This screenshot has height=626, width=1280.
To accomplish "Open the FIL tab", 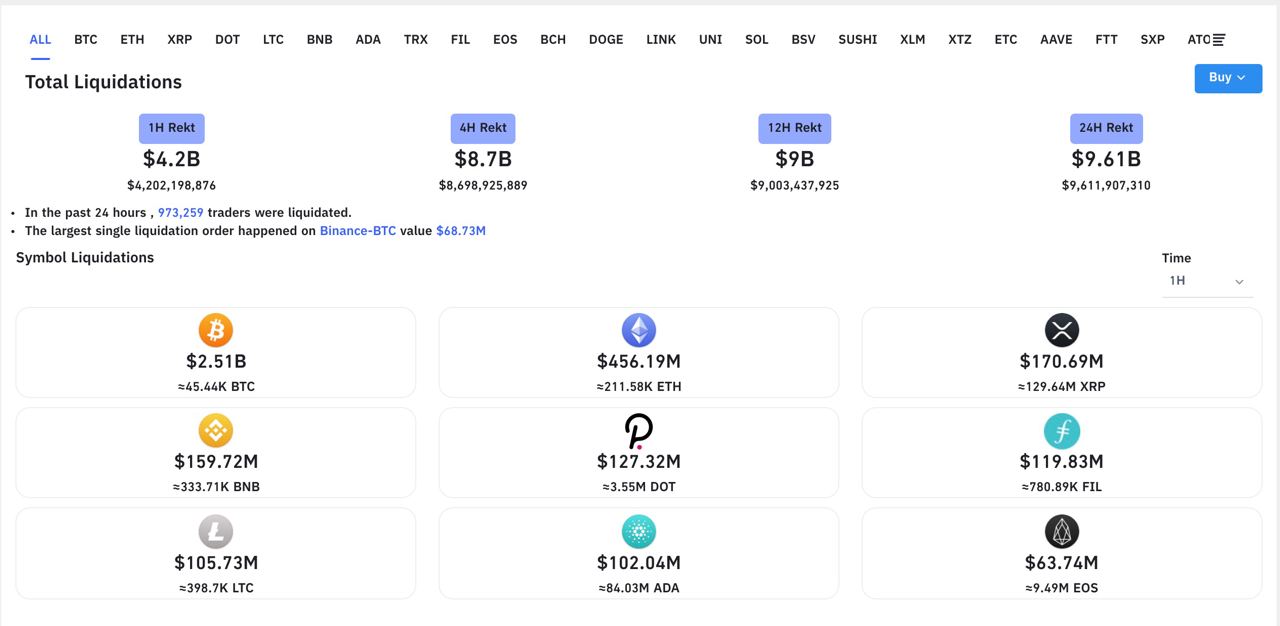I will click(x=460, y=40).
